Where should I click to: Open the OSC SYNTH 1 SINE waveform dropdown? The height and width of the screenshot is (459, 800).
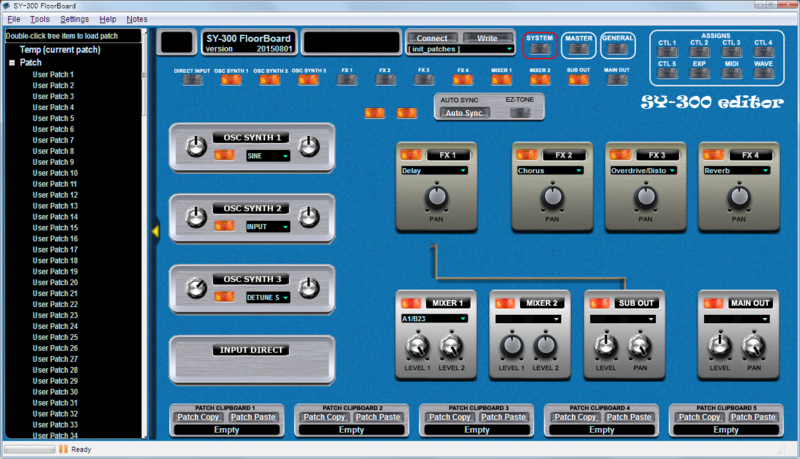click(x=268, y=156)
